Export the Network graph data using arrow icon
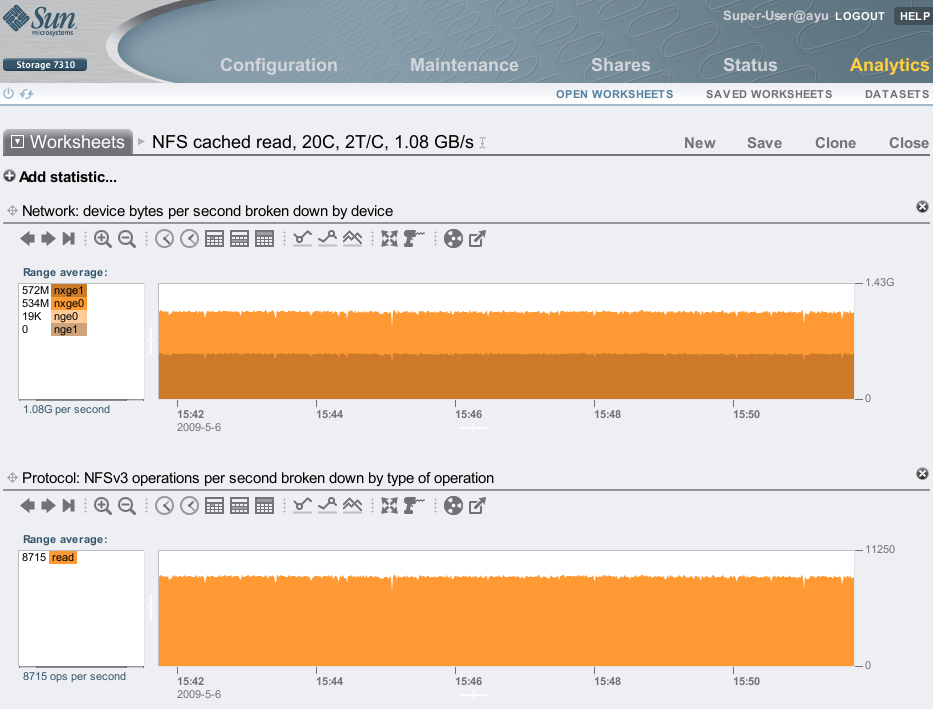 click(x=478, y=239)
